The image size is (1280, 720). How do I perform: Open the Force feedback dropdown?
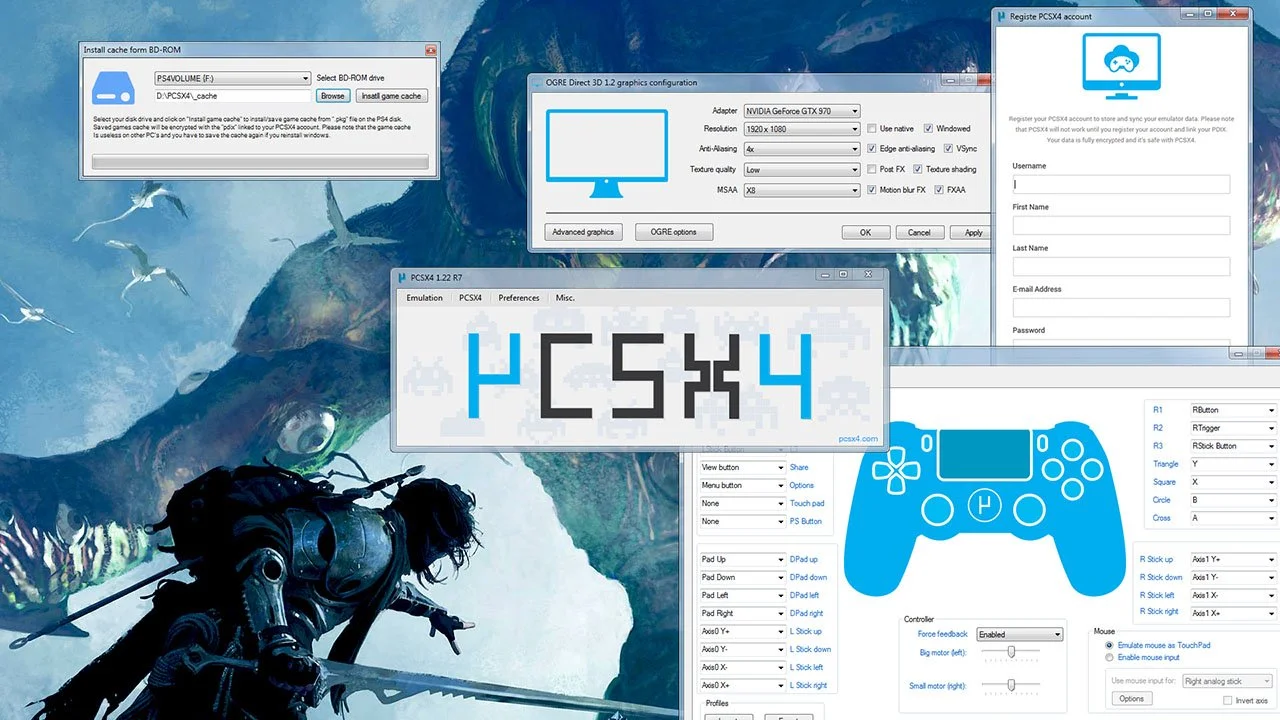[x=1019, y=634]
